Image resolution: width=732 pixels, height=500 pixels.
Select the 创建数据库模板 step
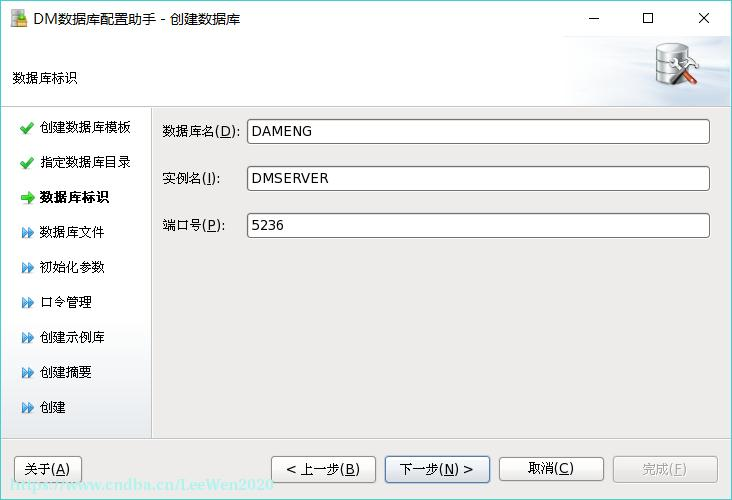pos(85,127)
